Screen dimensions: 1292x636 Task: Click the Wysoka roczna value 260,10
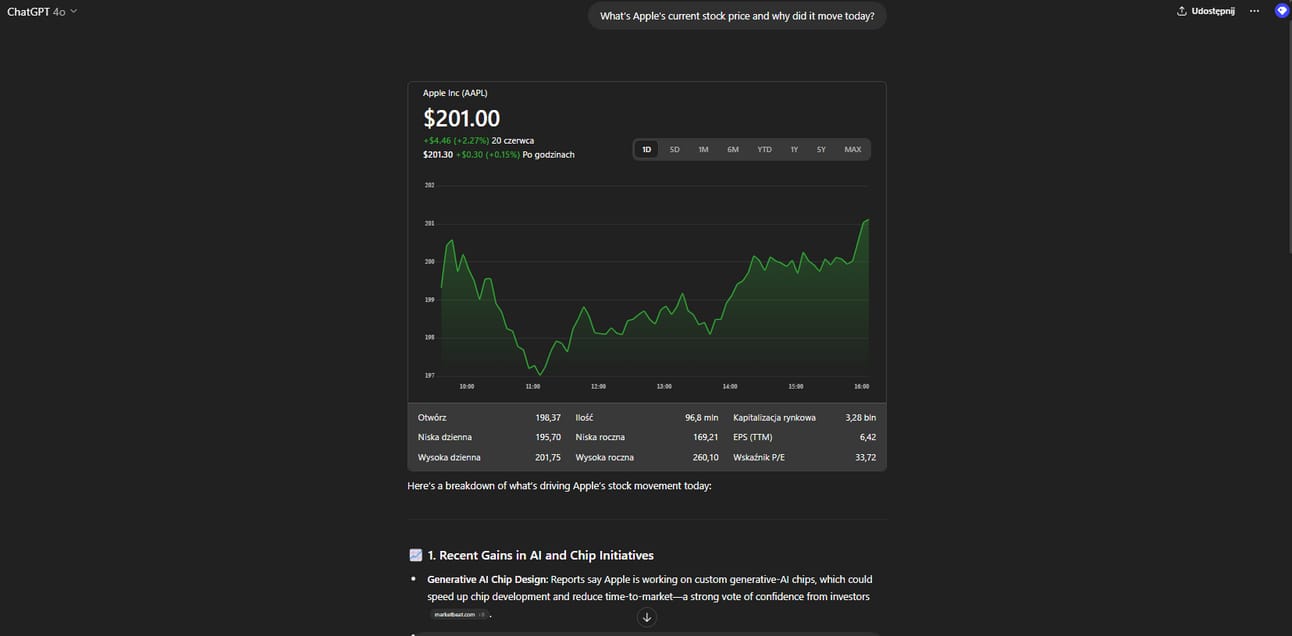[705, 457]
